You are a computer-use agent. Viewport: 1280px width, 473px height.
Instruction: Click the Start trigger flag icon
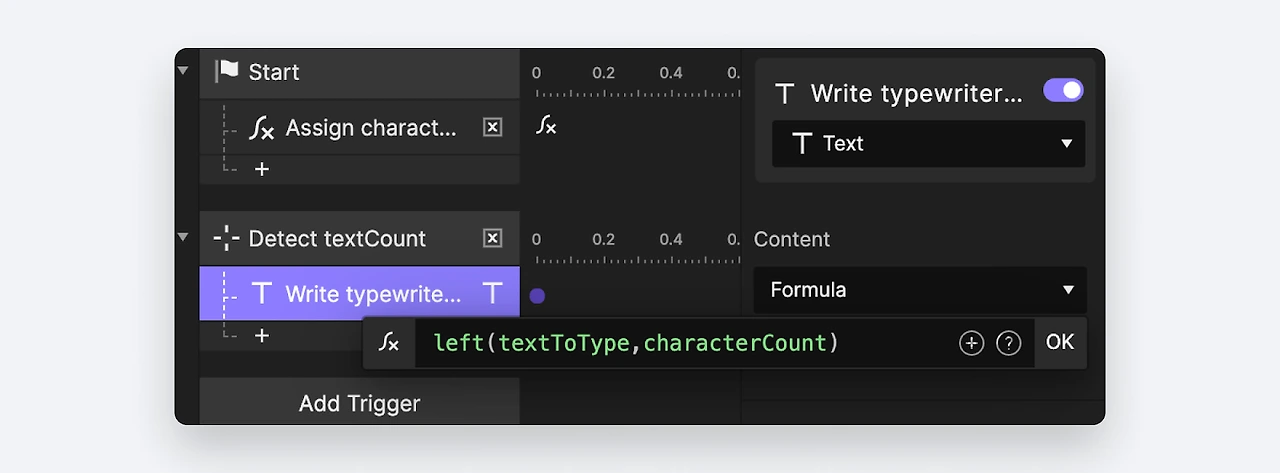point(227,72)
